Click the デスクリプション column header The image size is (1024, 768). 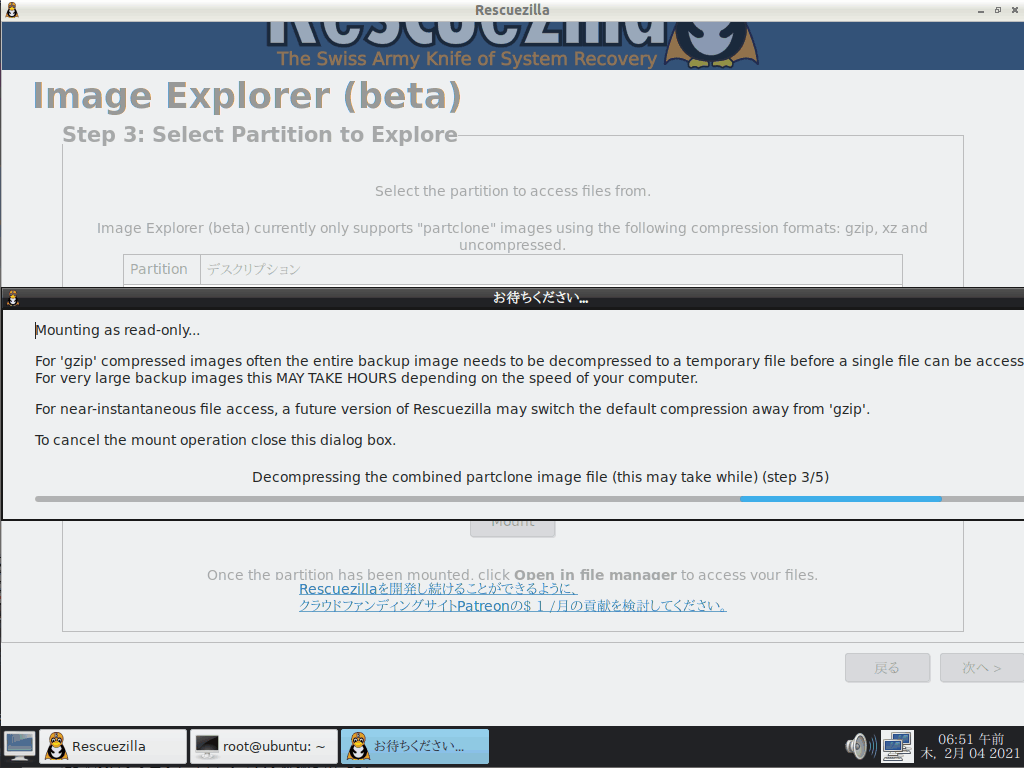point(551,269)
